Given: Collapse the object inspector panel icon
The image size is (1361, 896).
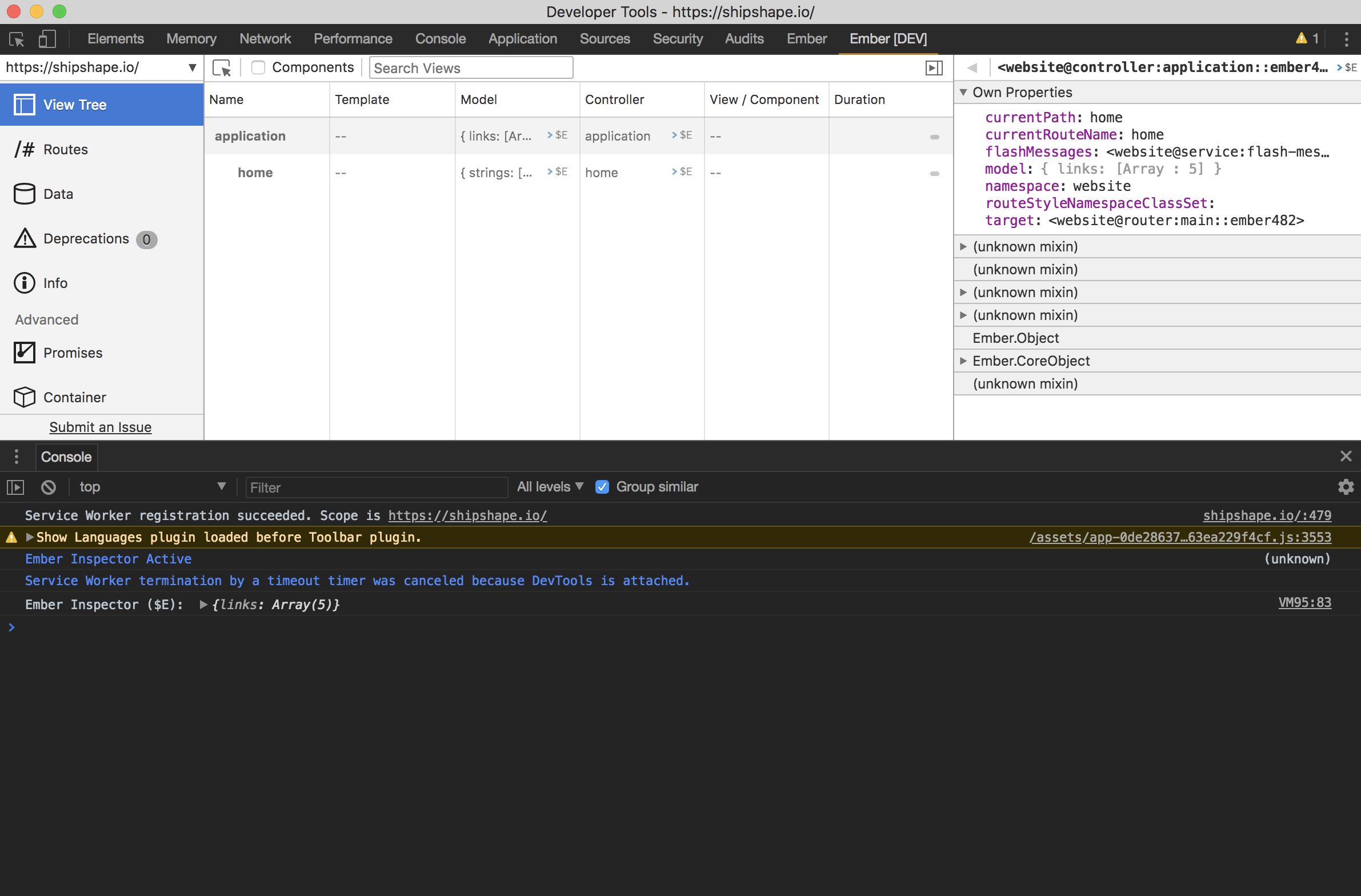Looking at the screenshot, I should coord(934,68).
